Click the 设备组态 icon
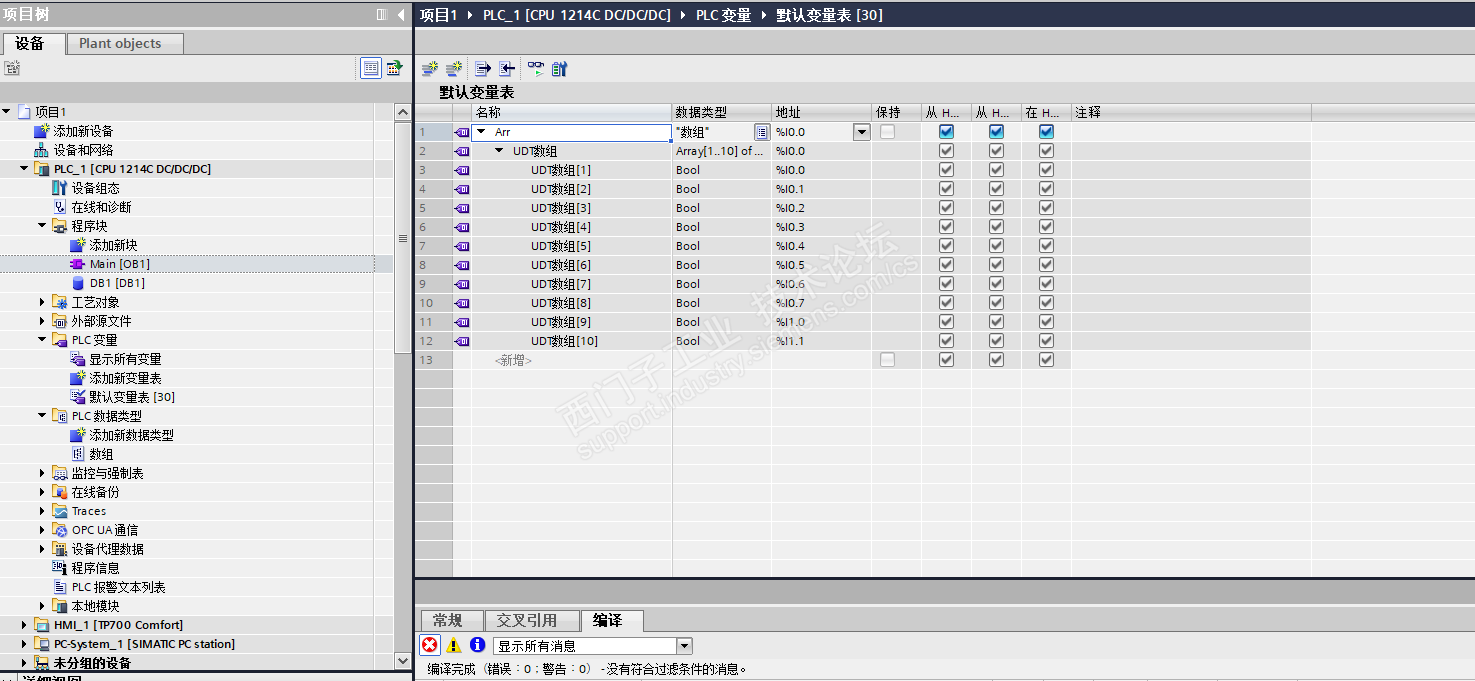Viewport: 1475px width, 681px height. pyautogui.click(x=60, y=188)
